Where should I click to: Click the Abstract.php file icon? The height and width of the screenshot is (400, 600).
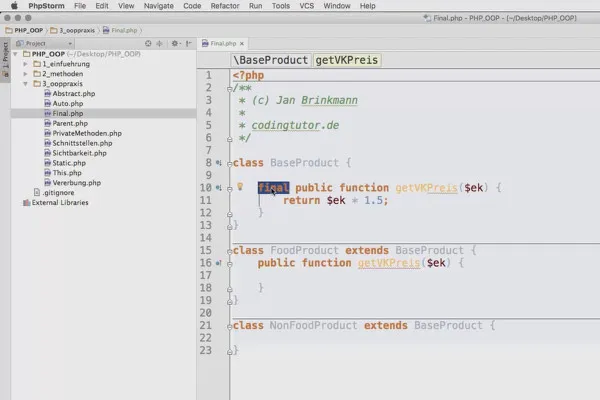coord(47,93)
